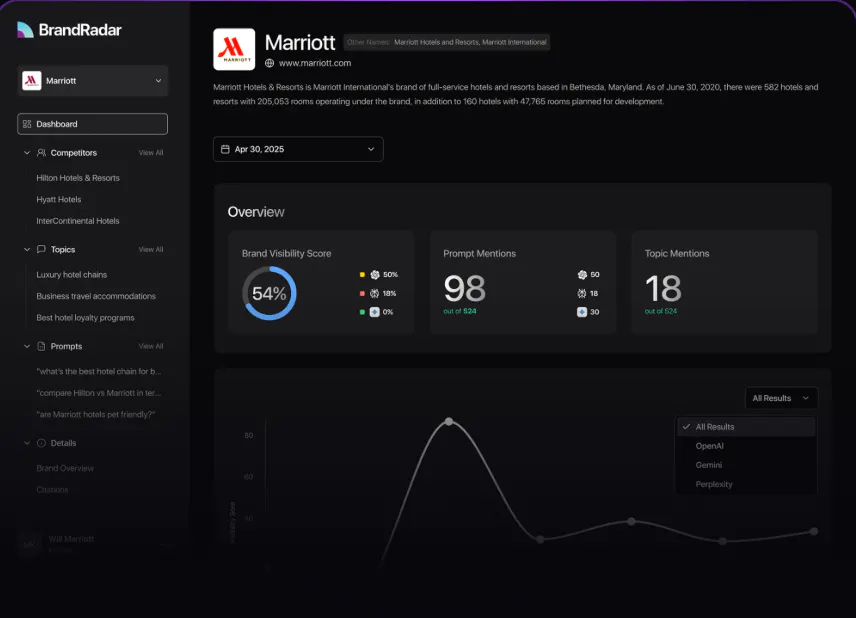
Task: Click the Competitors people icon
Action: pos(41,153)
